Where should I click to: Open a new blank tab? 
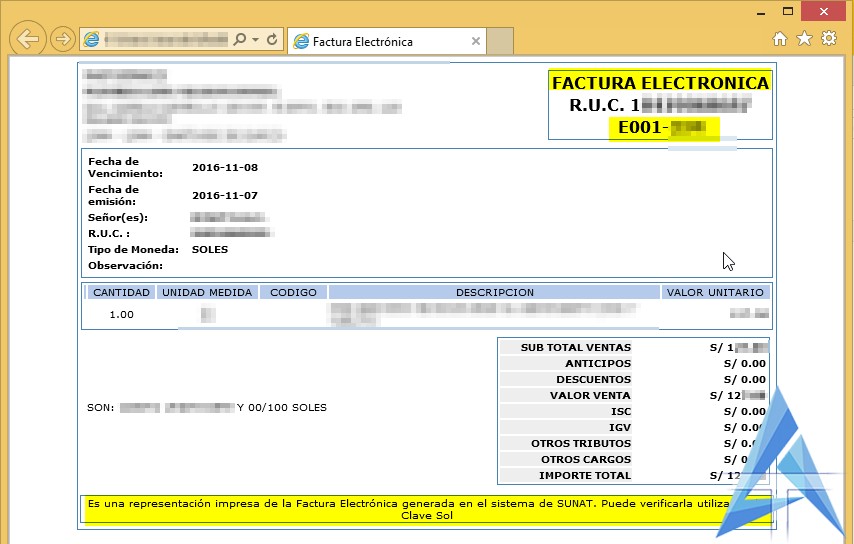click(x=500, y=42)
